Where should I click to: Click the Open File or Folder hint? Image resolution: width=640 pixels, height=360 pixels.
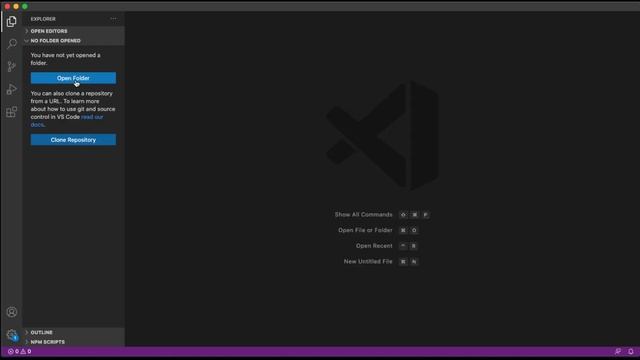(378, 230)
